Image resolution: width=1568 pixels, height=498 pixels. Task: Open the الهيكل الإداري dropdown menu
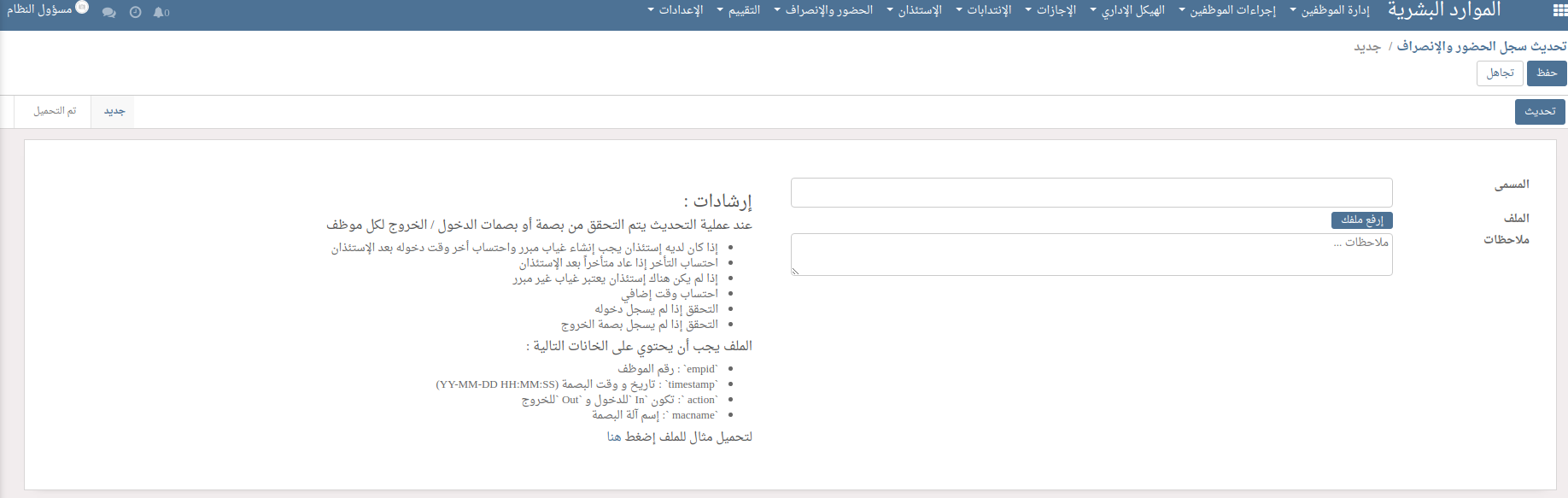(1127, 10)
